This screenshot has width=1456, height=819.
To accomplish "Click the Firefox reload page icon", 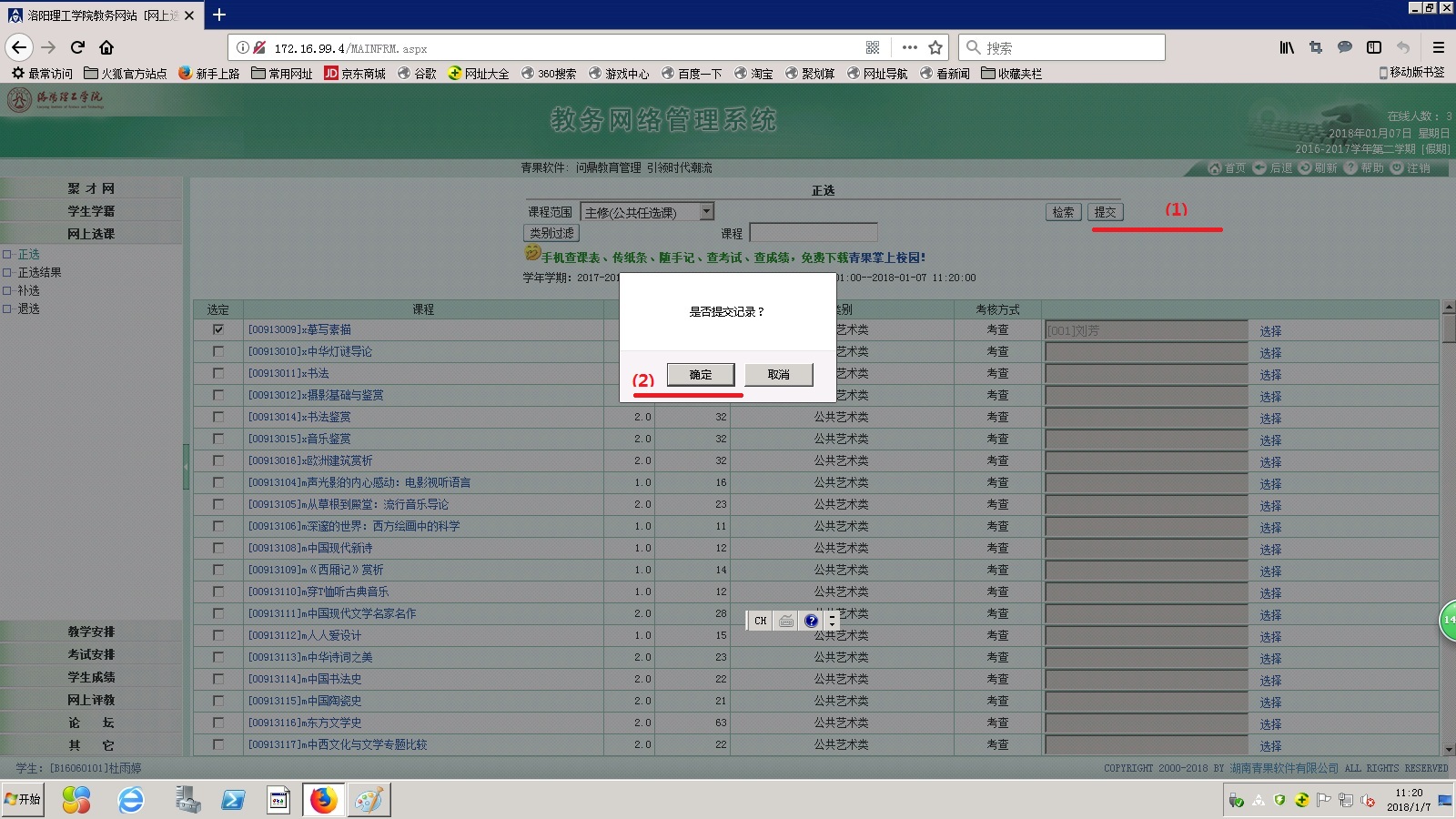I will click(77, 47).
